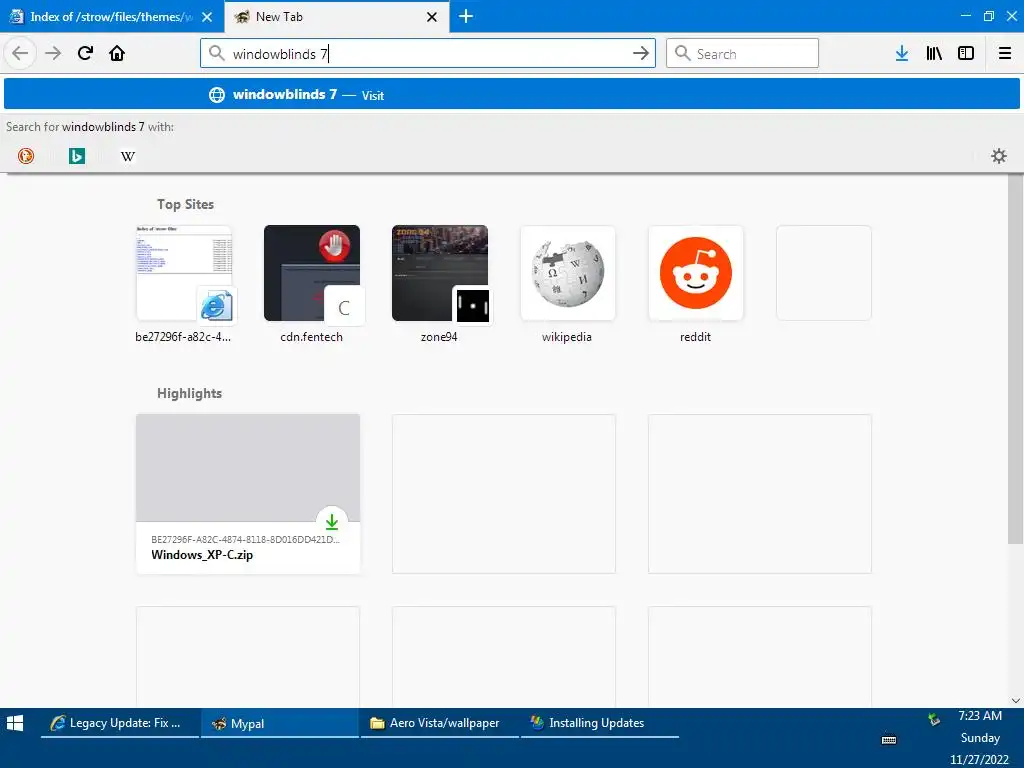Search with Bing engine icon
Image resolution: width=1024 pixels, height=768 pixels.
click(77, 156)
